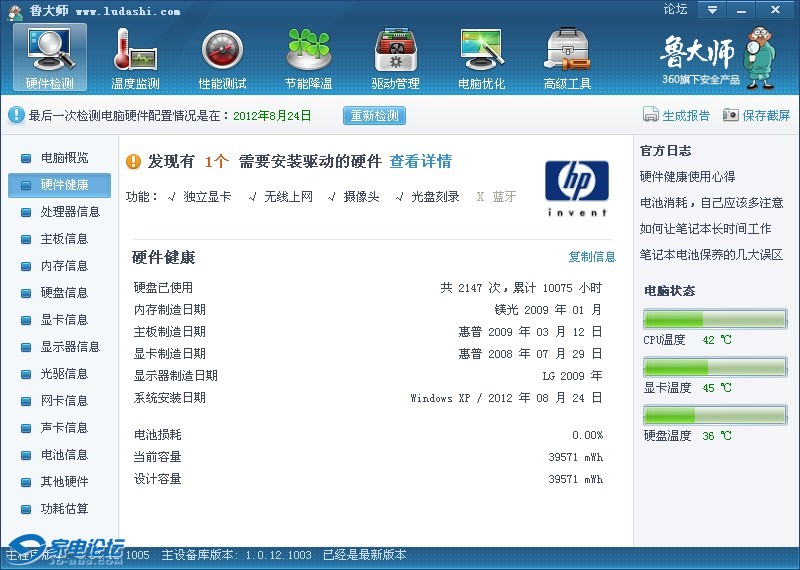Select 网卡信息 in the sidebar
The height and width of the screenshot is (570, 800).
pos(59,401)
